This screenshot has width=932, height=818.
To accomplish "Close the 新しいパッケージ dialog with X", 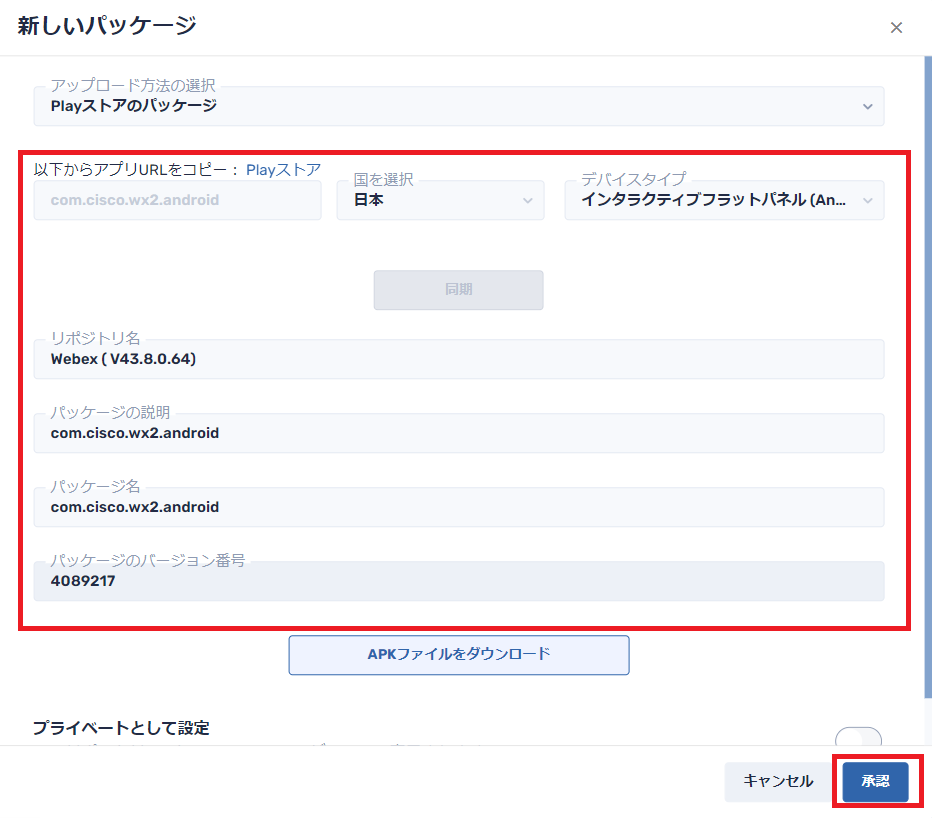I will [896, 27].
